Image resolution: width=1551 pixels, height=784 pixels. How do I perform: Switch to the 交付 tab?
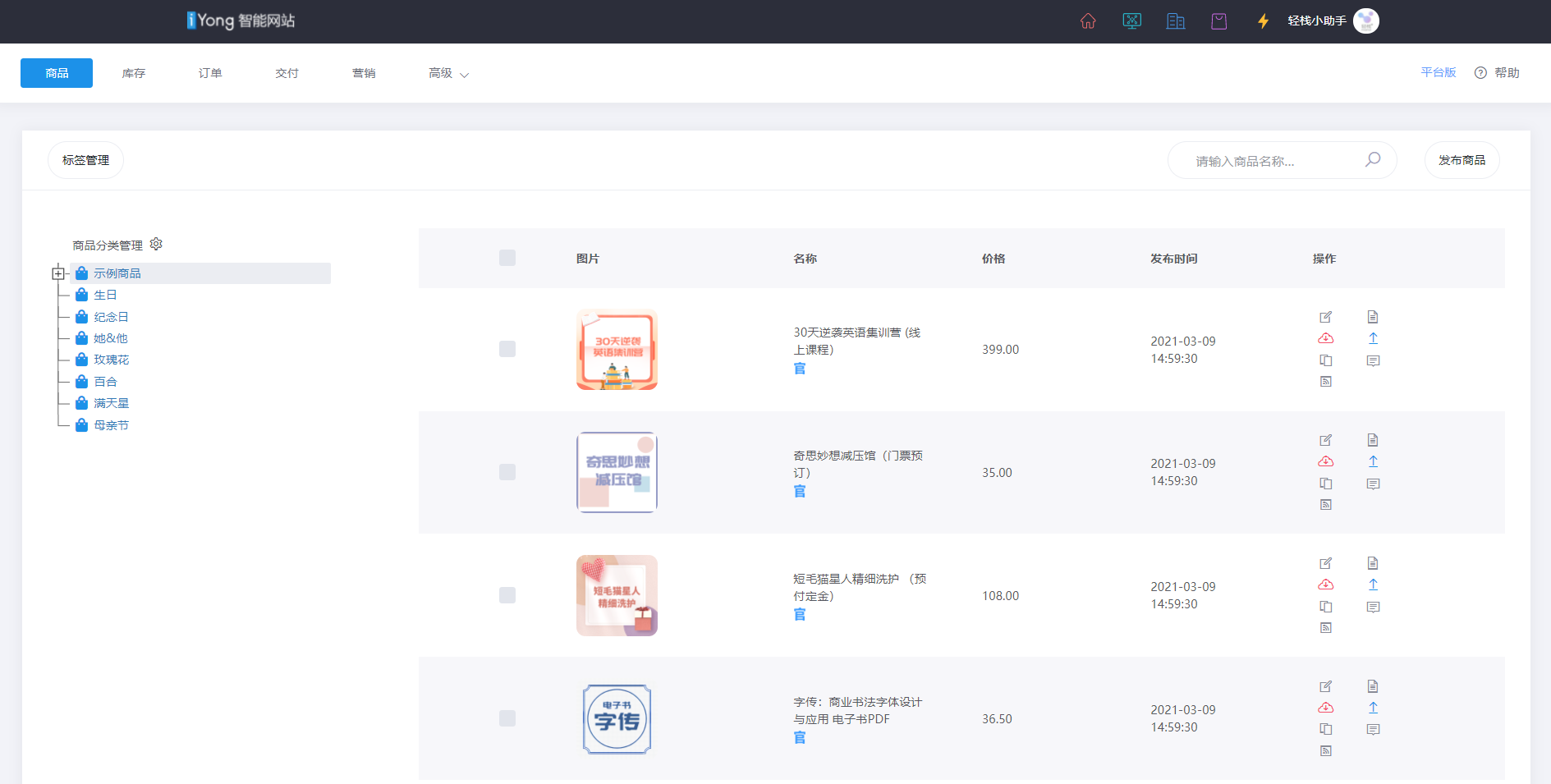(x=287, y=73)
